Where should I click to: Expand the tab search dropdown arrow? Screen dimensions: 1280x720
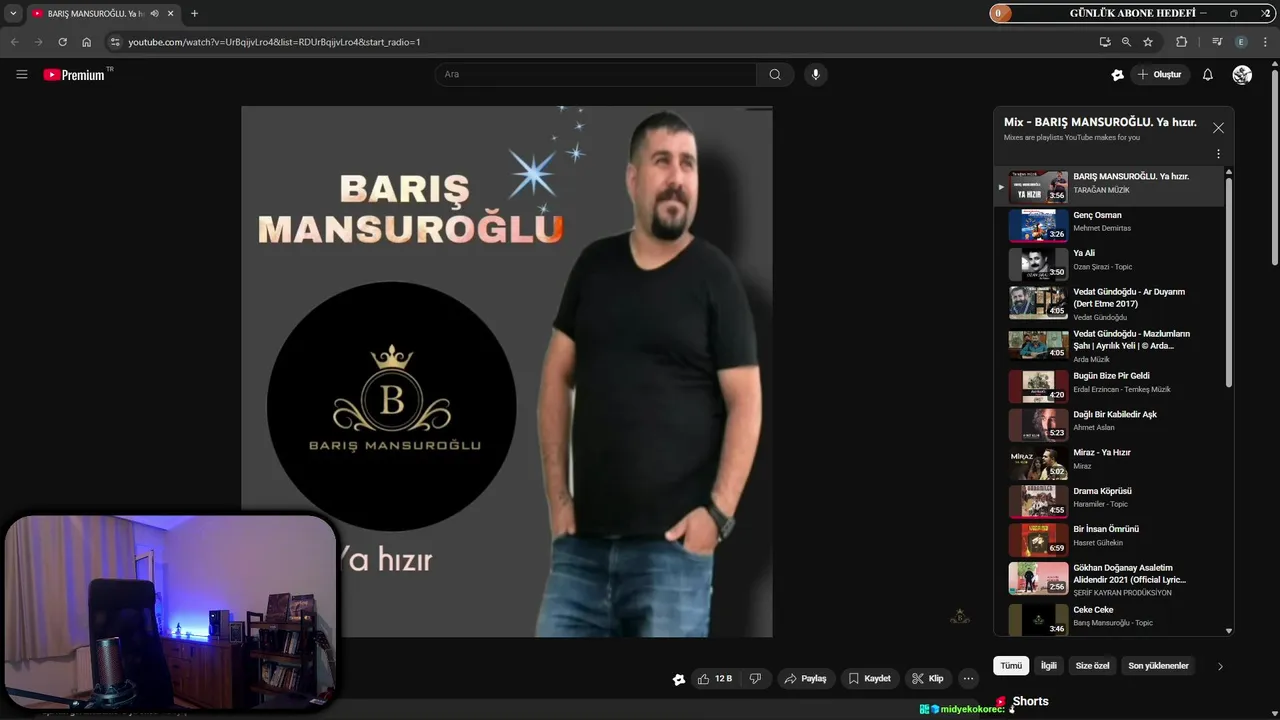(x=13, y=13)
